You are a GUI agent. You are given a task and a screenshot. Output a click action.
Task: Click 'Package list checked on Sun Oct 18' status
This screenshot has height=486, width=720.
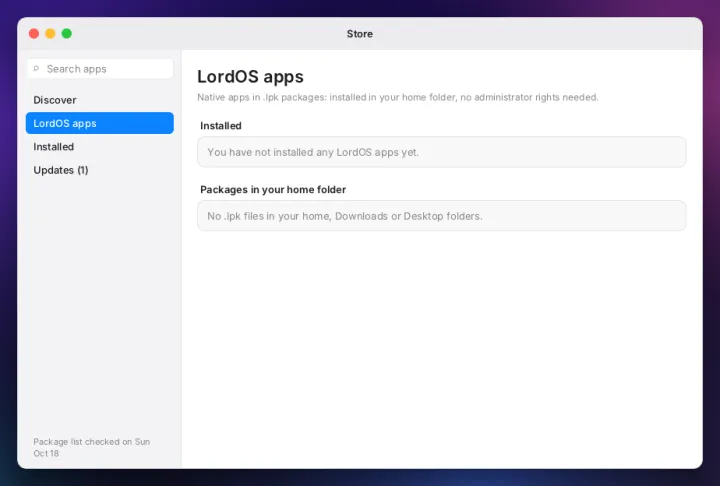[91, 447]
